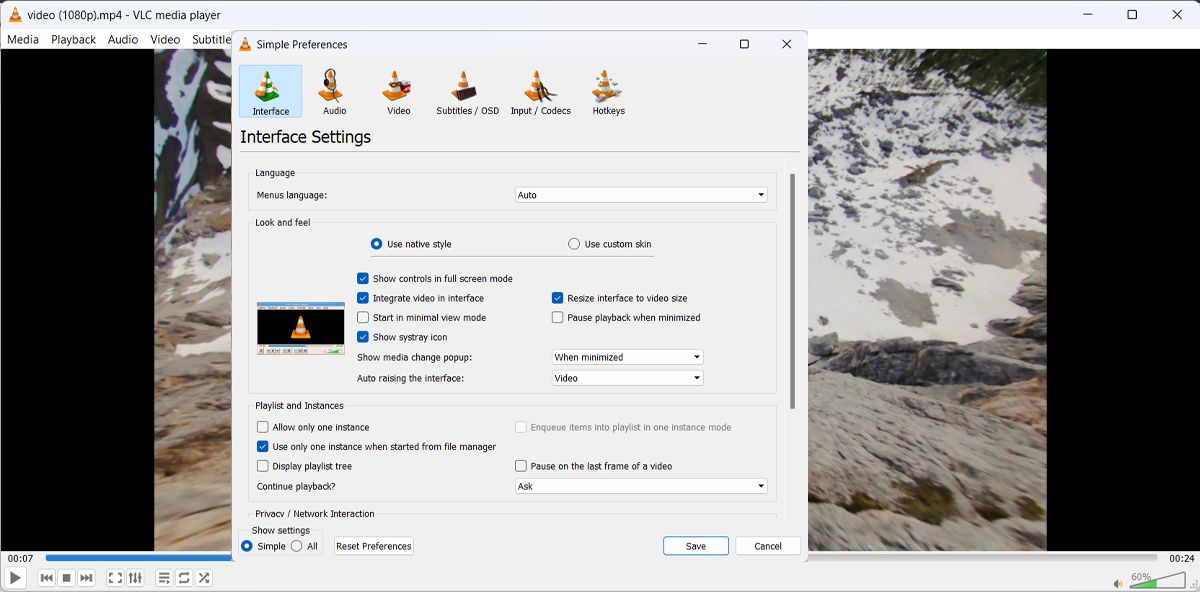1200x592 pixels.
Task: Toggle fullscreen mode from the playback controls
Action: [114, 577]
